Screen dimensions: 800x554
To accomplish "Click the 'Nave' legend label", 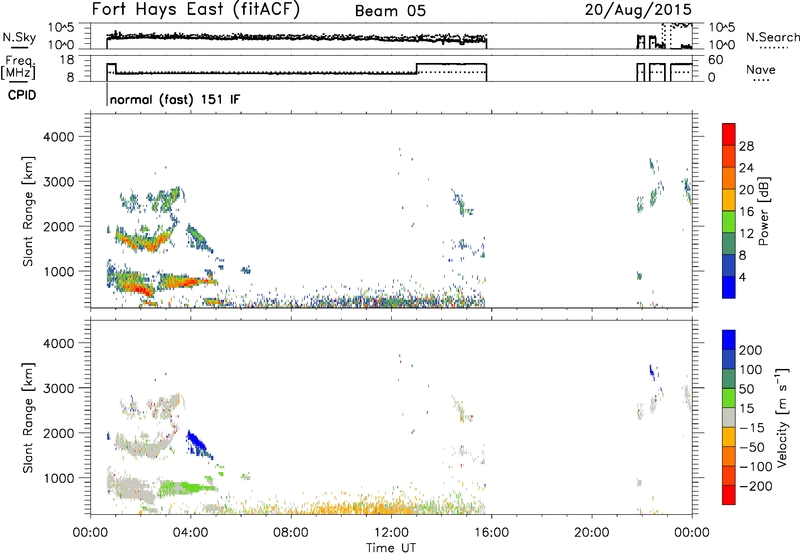I will click(761, 69).
